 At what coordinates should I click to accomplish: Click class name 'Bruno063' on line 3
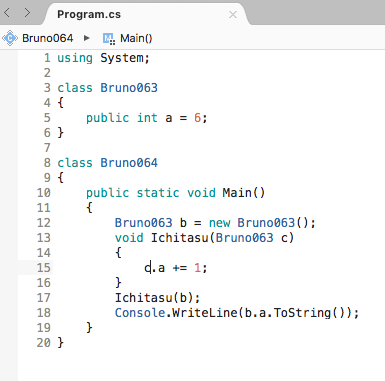coord(129,88)
